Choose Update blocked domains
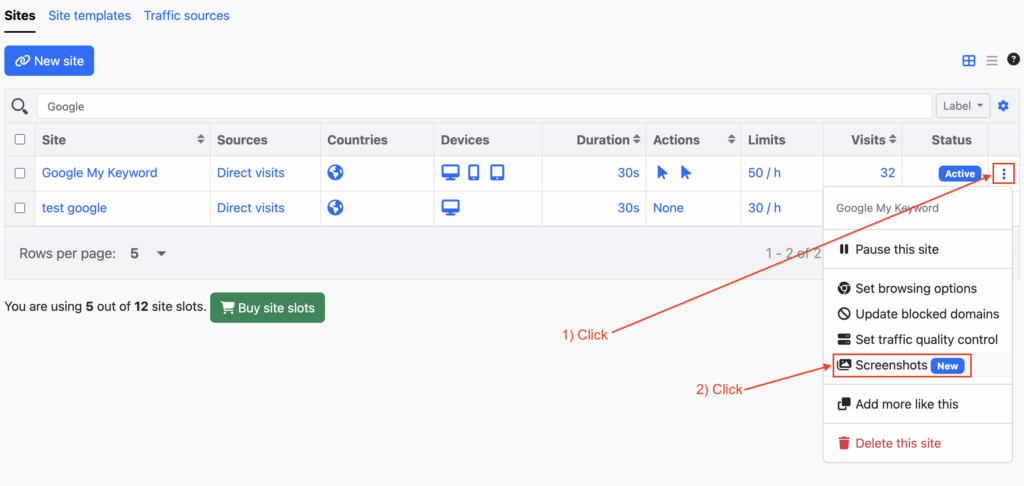Image resolution: width=1024 pixels, height=486 pixels. click(x=918, y=314)
